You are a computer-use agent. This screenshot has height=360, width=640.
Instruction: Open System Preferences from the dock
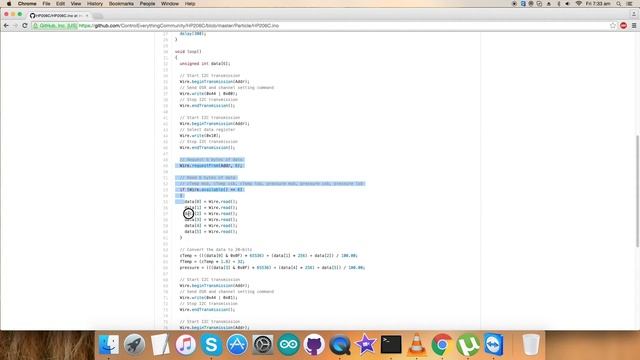click(263, 345)
